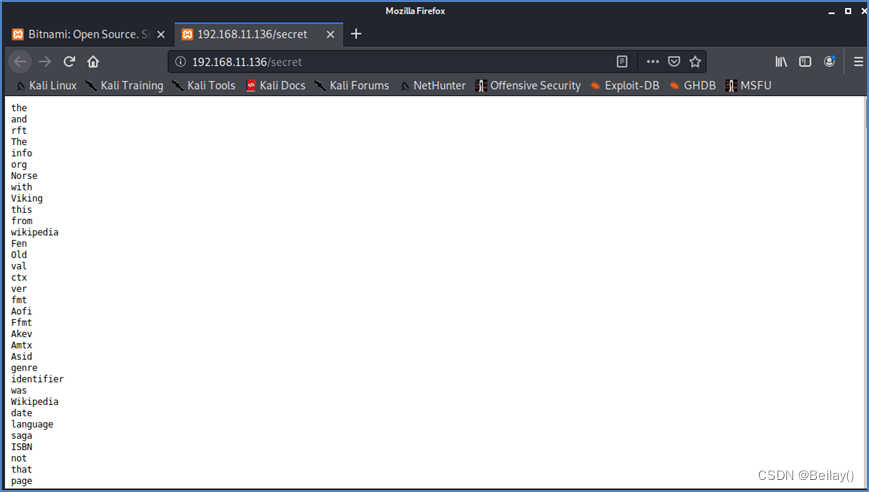Image resolution: width=869 pixels, height=492 pixels.
Task: Show site information for 192.168.11.136
Action: click(x=181, y=62)
